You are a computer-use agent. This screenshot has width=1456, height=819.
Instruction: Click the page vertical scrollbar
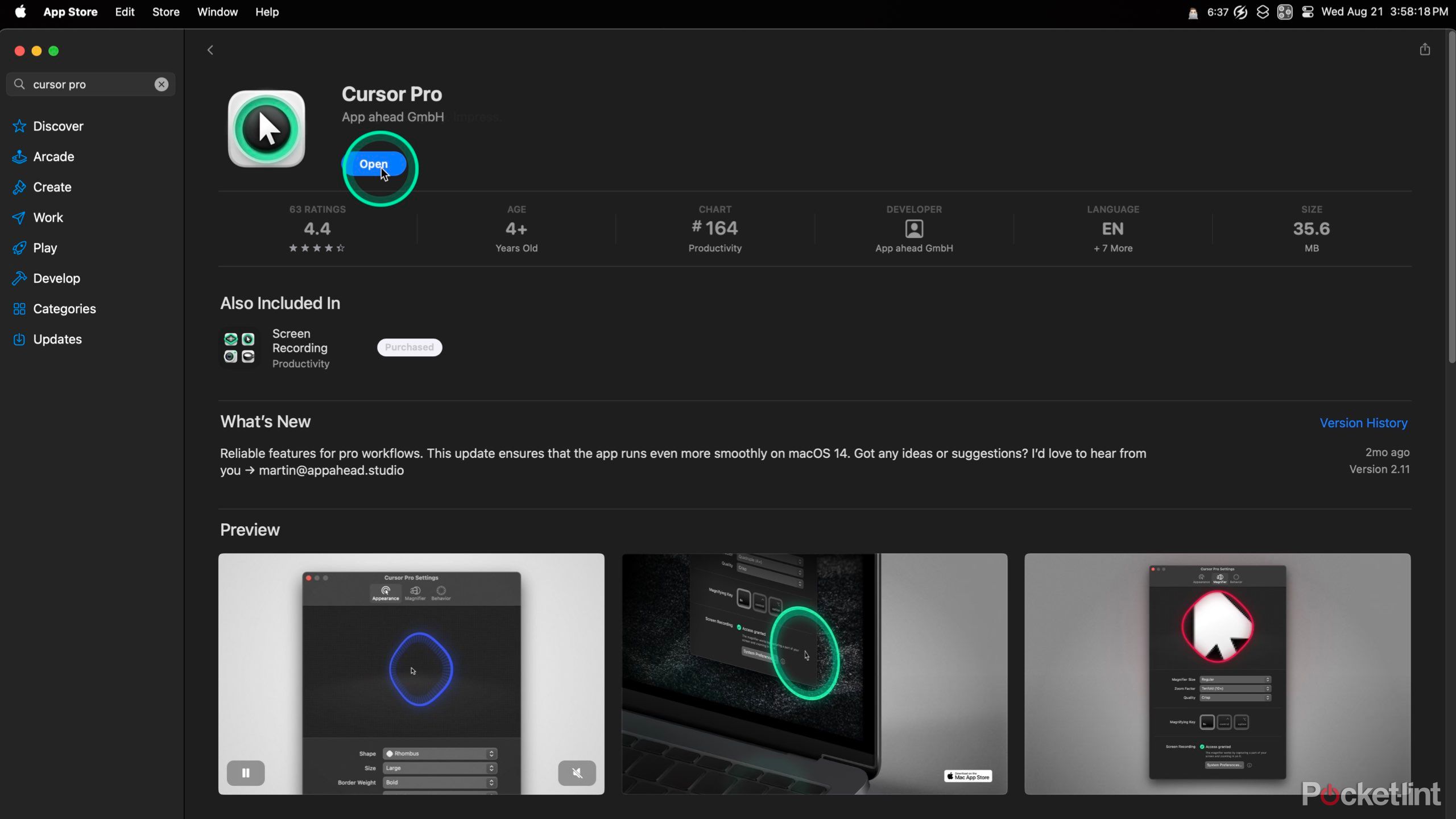point(1451,197)
